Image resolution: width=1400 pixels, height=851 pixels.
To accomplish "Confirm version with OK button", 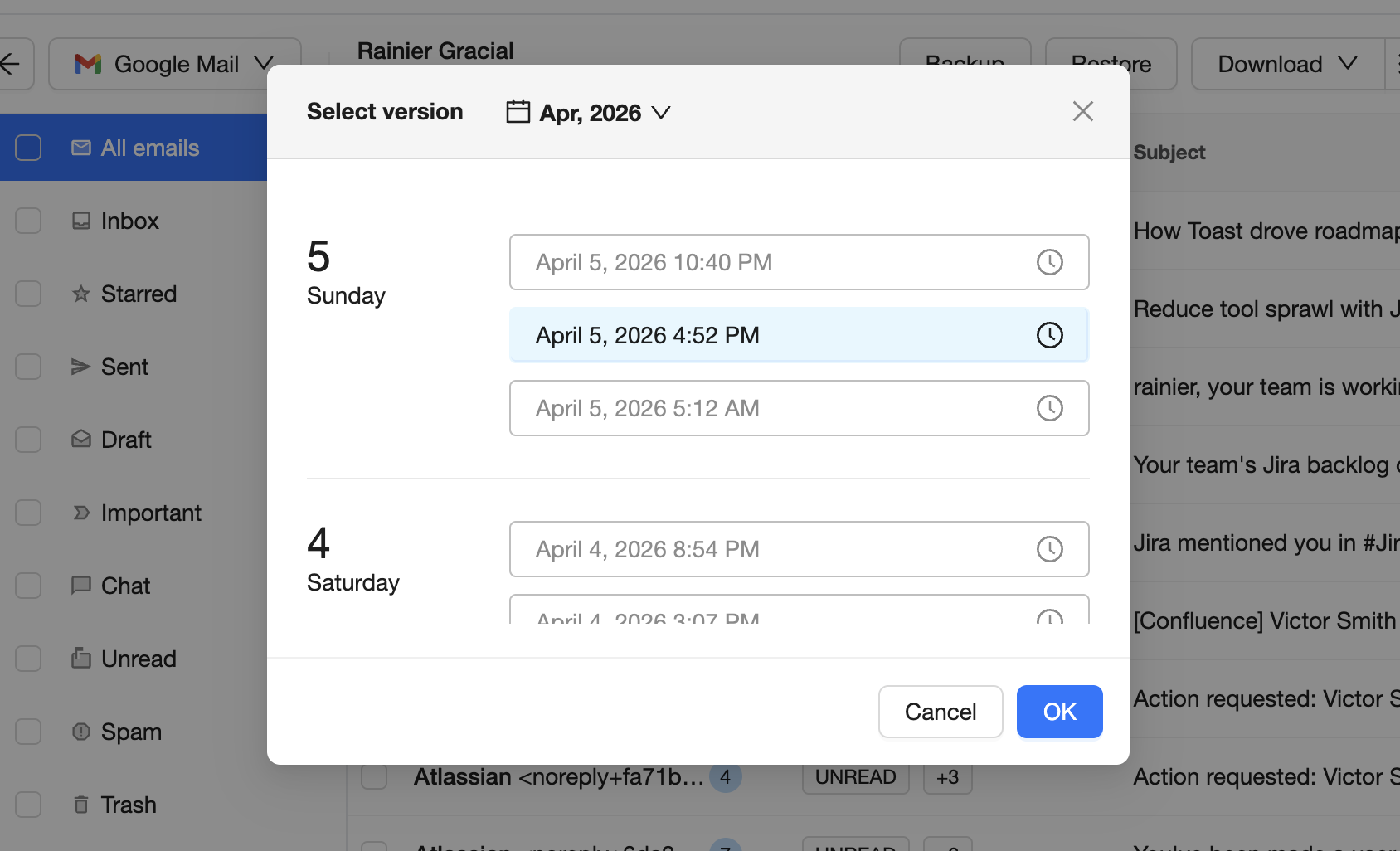I will tap(1059, 712).
